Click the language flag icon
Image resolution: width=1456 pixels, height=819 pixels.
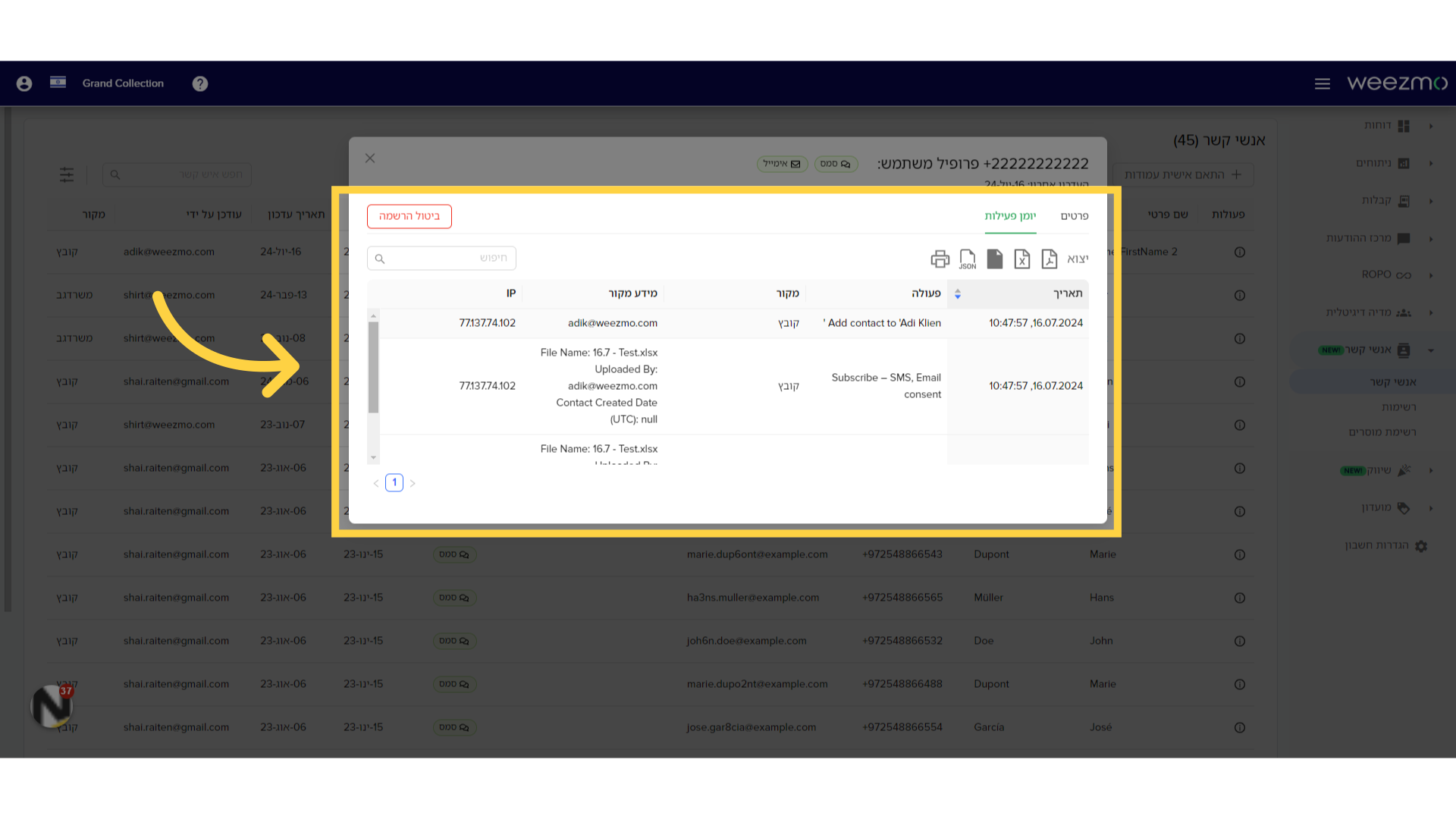point(58,82)
